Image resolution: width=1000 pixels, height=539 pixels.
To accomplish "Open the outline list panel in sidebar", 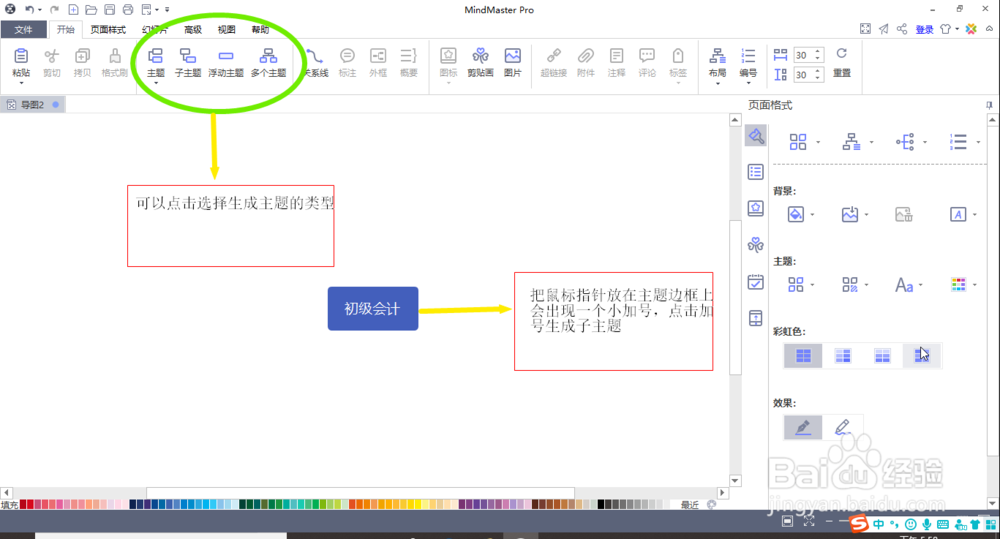I will point(756,172).
